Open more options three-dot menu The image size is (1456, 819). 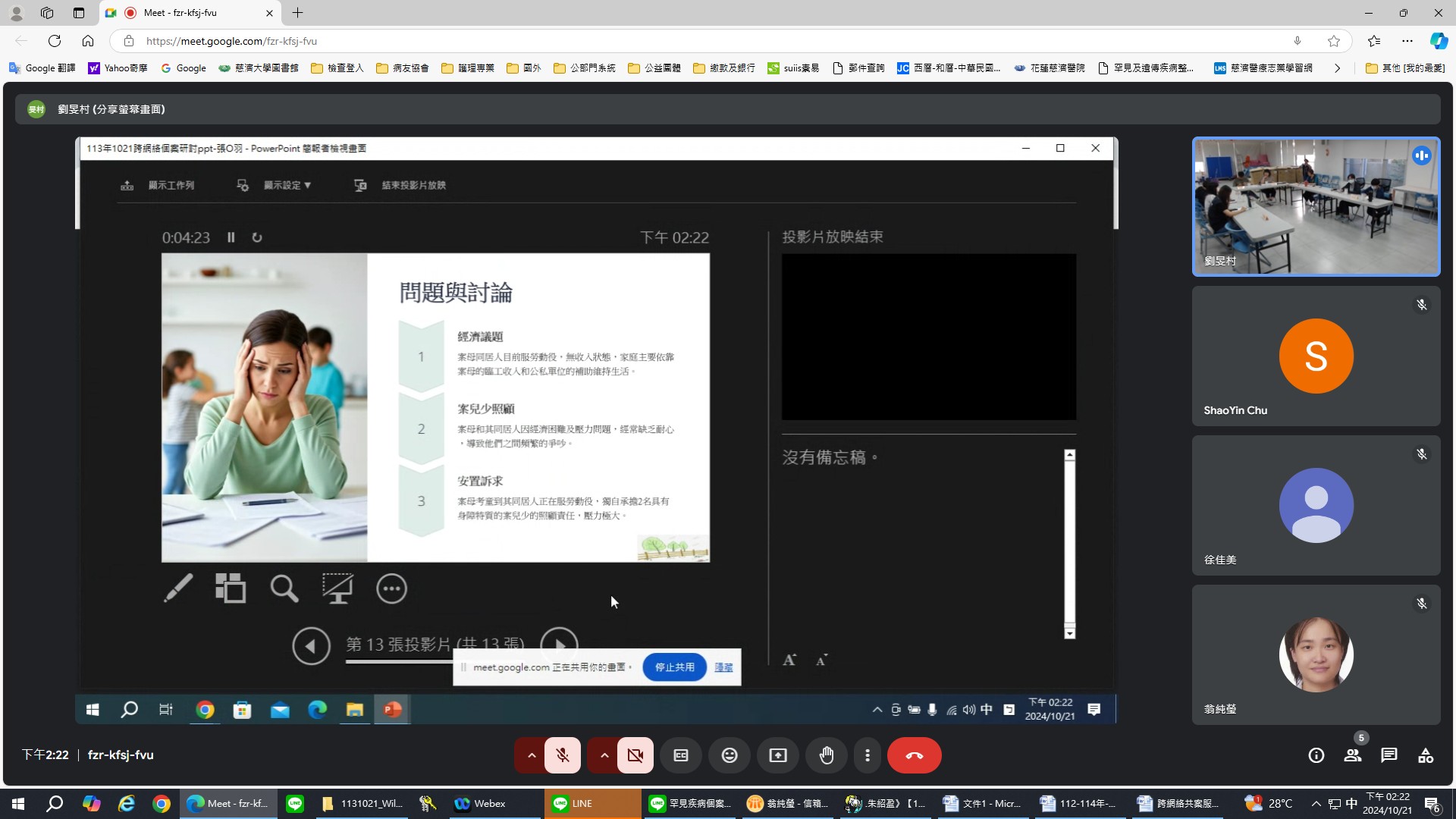(868, 755)
